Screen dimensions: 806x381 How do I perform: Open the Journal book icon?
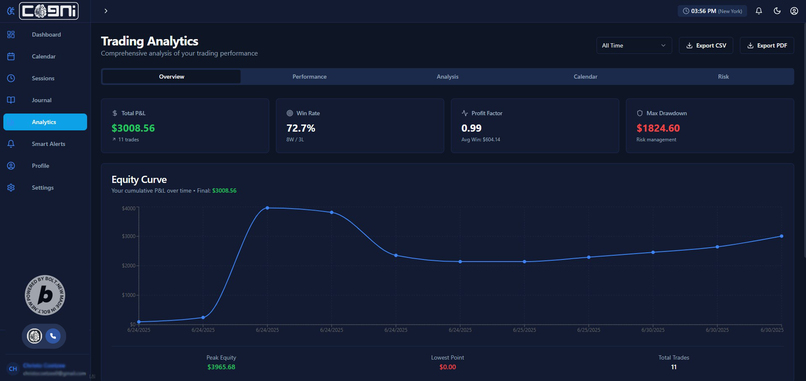click(11, 100)
